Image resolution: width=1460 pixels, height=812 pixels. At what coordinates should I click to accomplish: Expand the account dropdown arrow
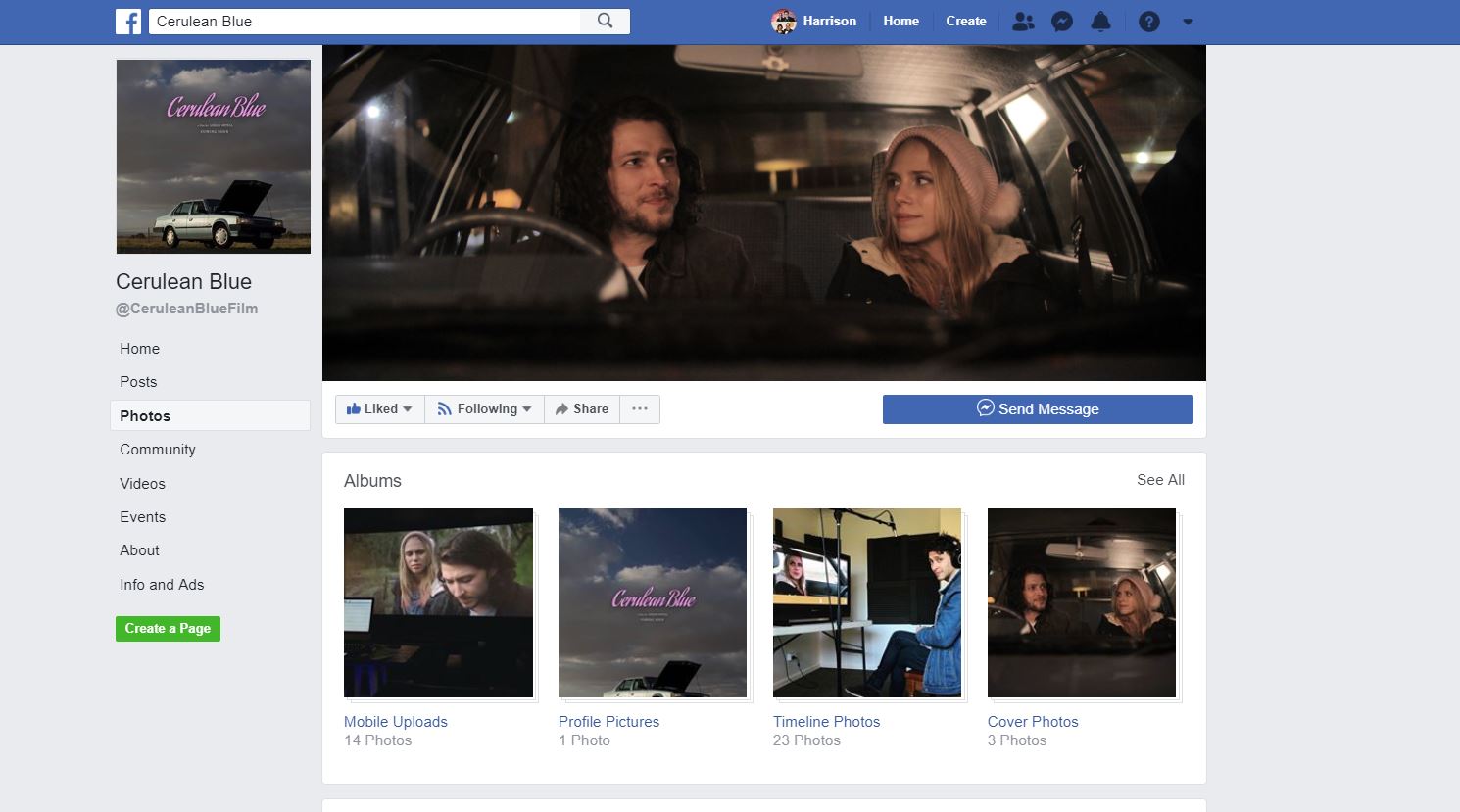(x=1188, y=22)
